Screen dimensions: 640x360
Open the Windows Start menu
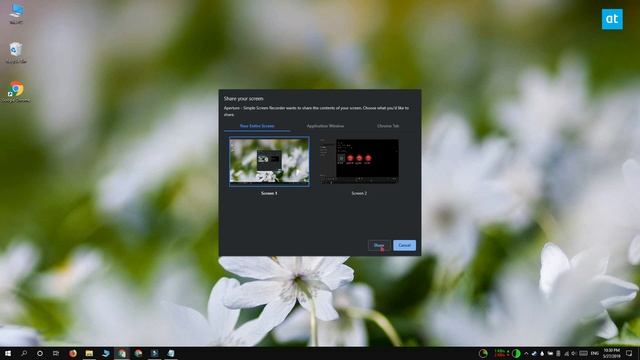coord(8,353)
